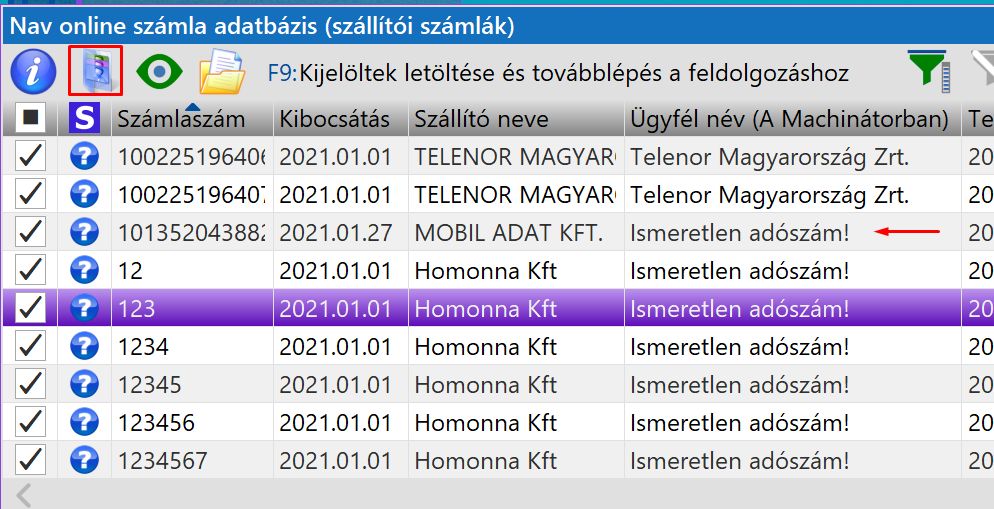Click the green funnel filter icon
The image size is (994, 509).
point(927,70)
